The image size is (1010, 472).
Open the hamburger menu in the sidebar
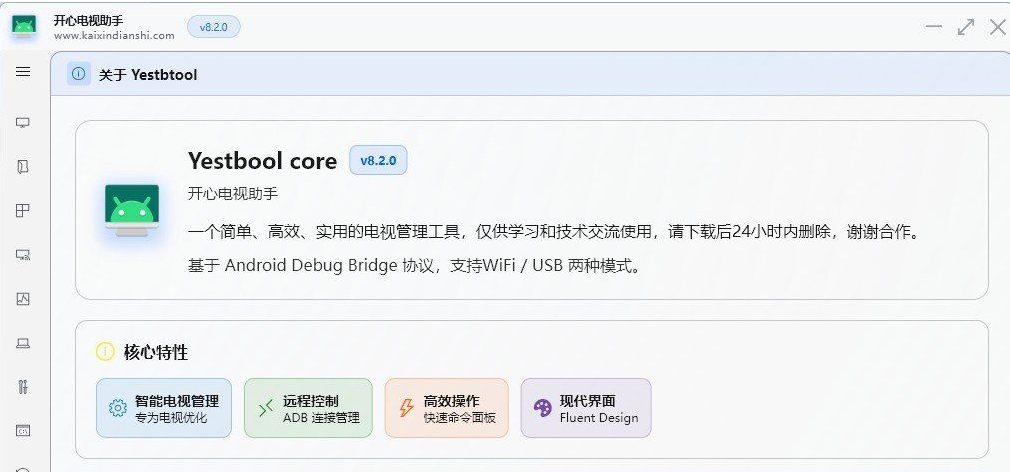(23, 72)
